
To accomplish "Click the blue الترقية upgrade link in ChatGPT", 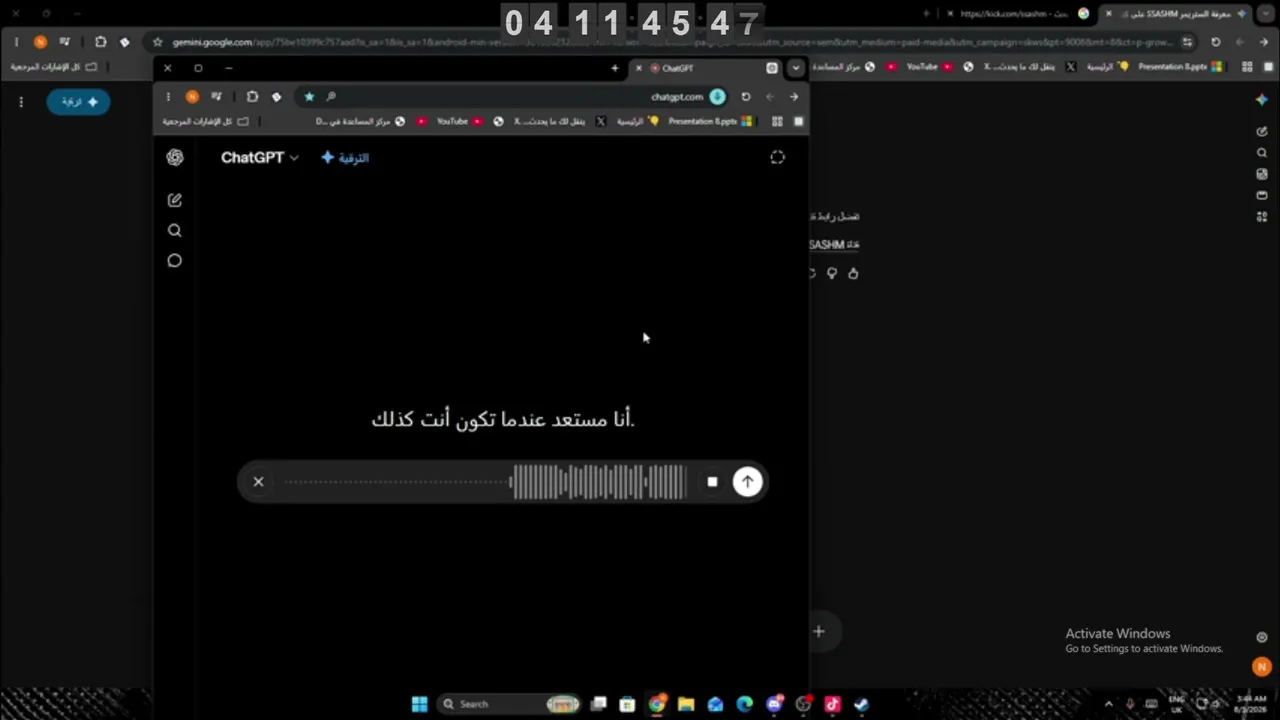I will pos(345,158).
